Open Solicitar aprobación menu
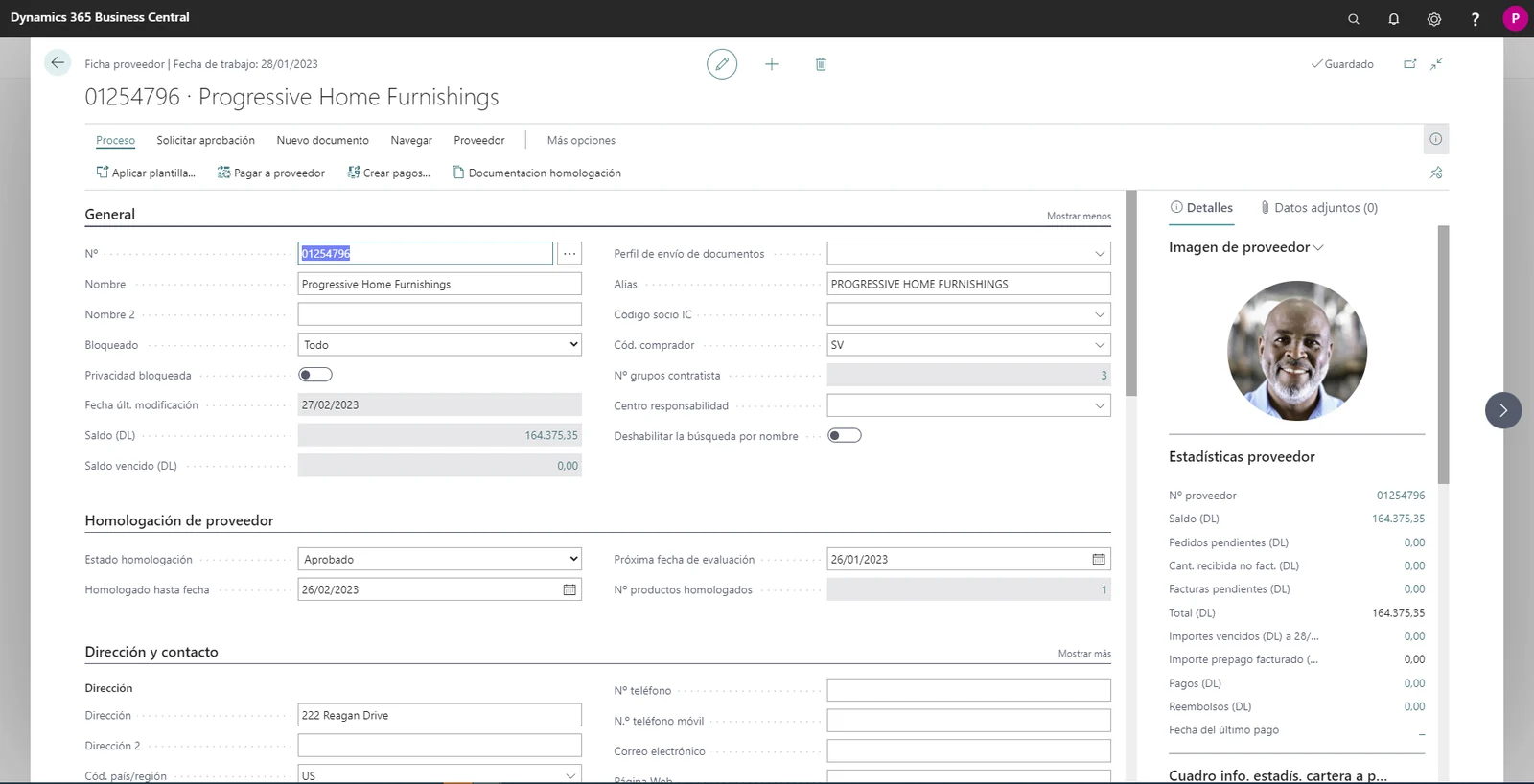The width and height of the screenshot is (1534, 784). pyautogui.click(x=206, y=140)
